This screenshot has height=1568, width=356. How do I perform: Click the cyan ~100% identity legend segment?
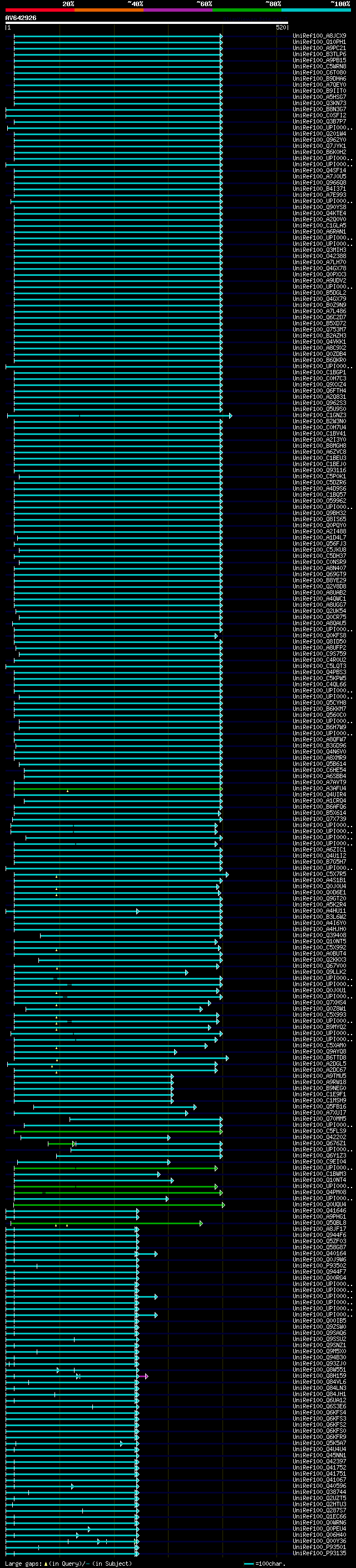tap(316, 11)
